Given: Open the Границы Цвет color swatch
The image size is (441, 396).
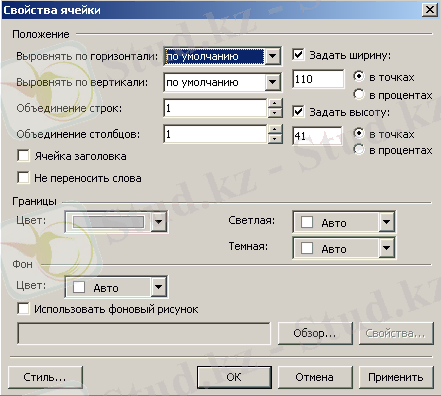Looking at the screenshot, I should click(116, 221).
